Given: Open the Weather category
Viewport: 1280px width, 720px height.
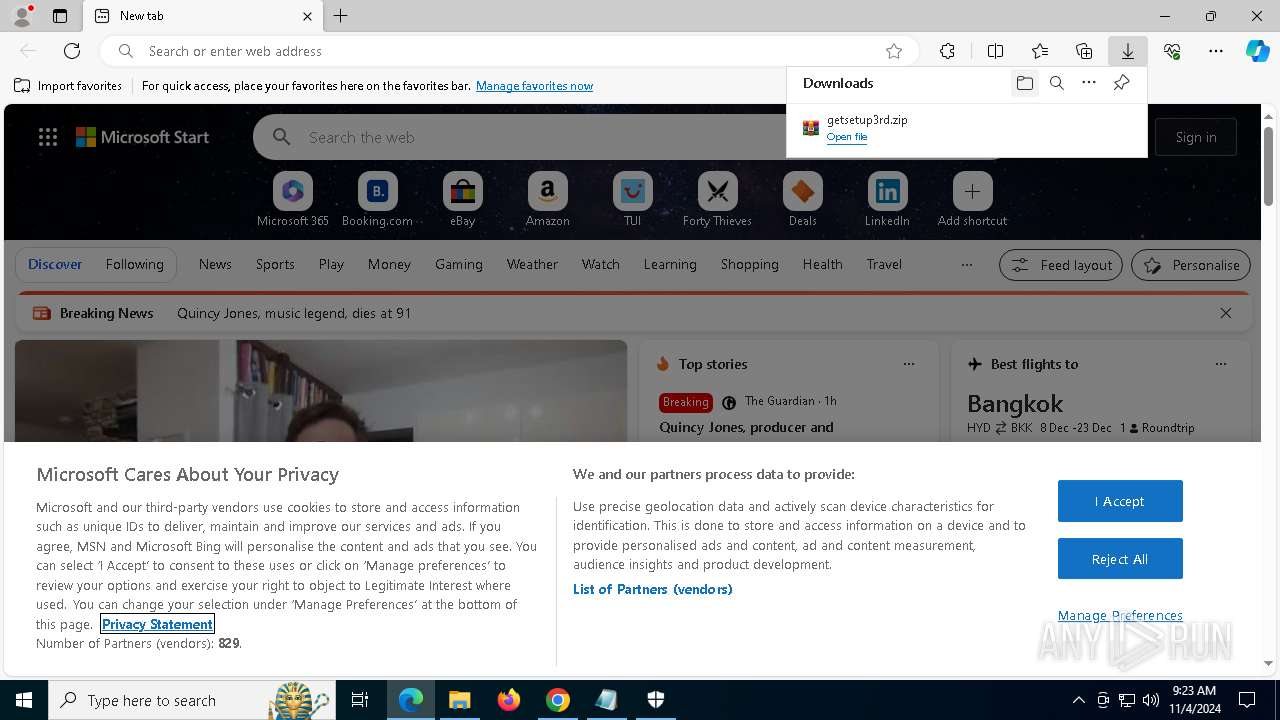Looking at the screenshot, I should tap(532, 264).
